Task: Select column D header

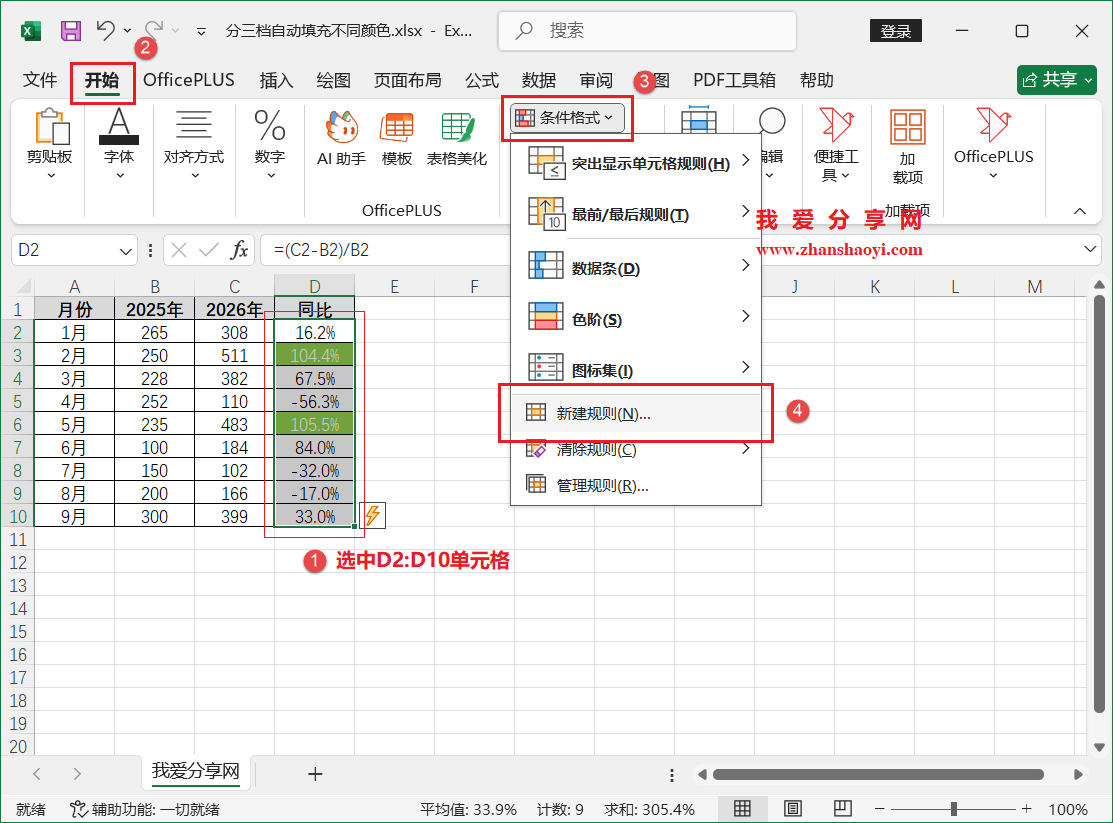Action: click(x=314, y=286)
